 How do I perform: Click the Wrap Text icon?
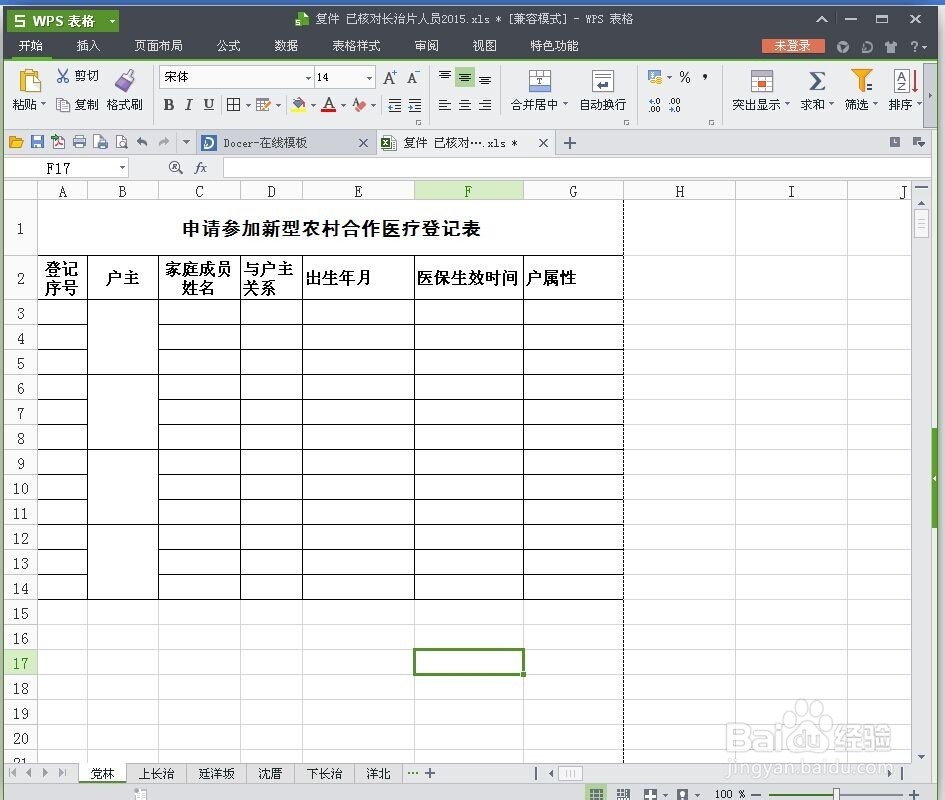coord(603,81)
